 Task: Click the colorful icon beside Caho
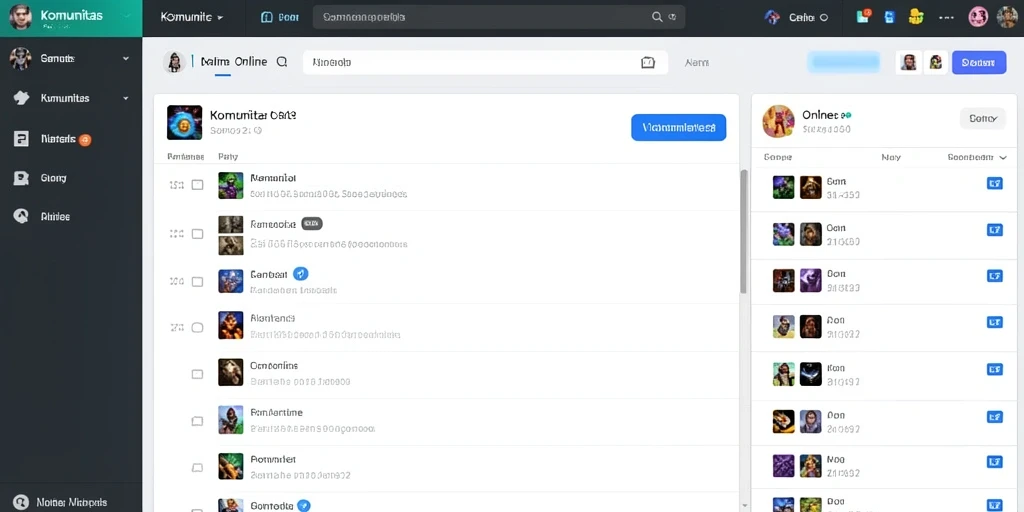click(x=772, y=18)
